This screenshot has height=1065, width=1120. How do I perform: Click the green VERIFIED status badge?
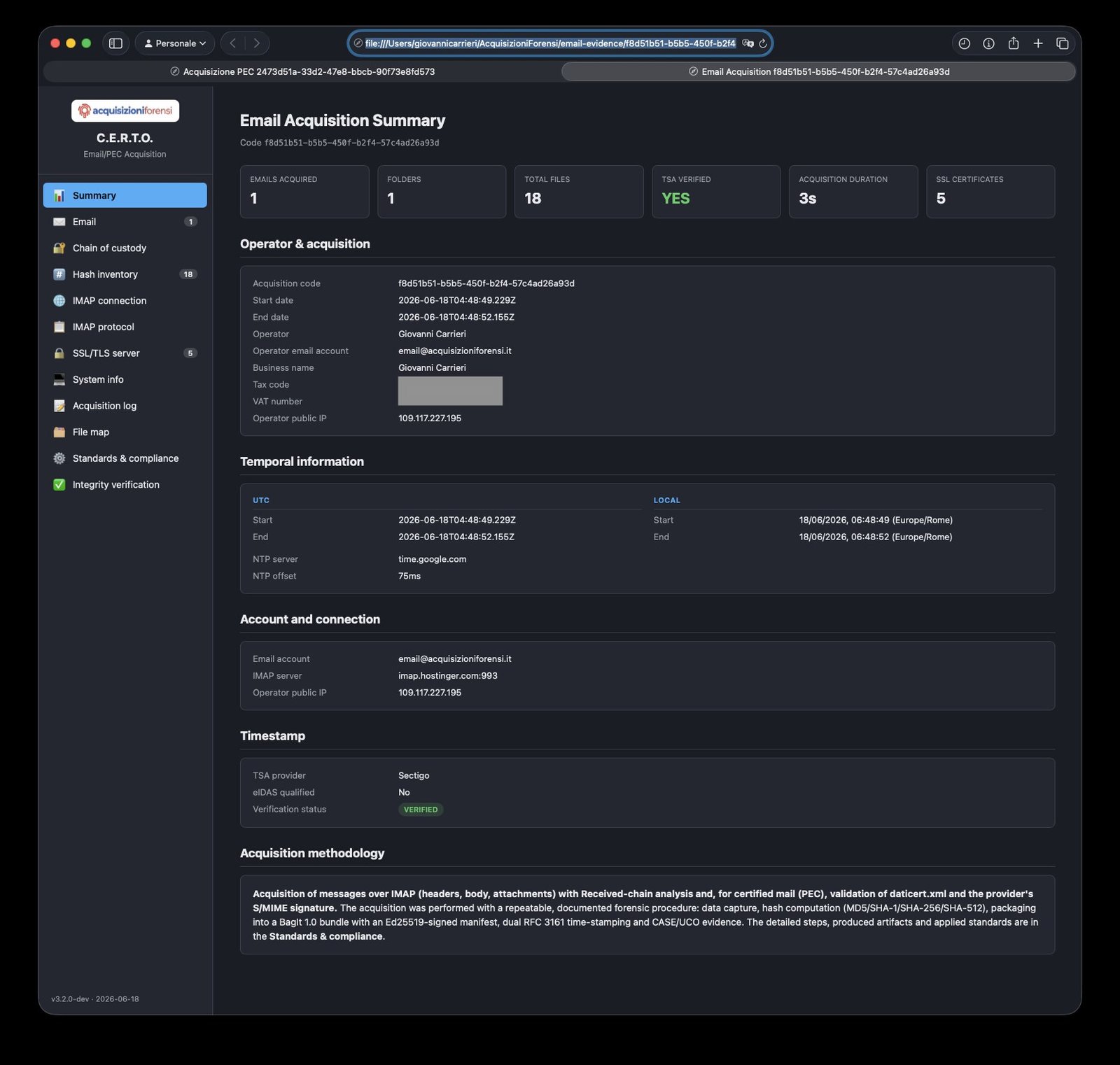point(421,810)
